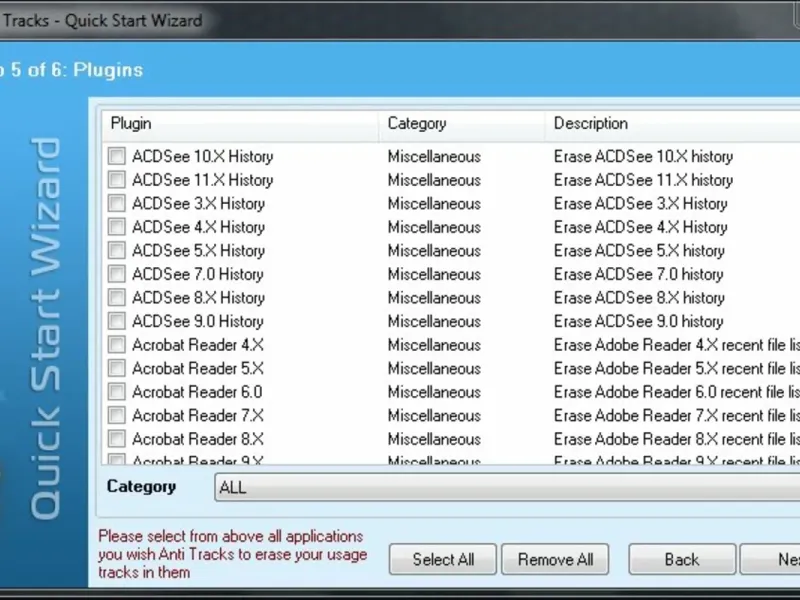Sort by the Category column header
The image size is (800, 600).
pos(462,124)
